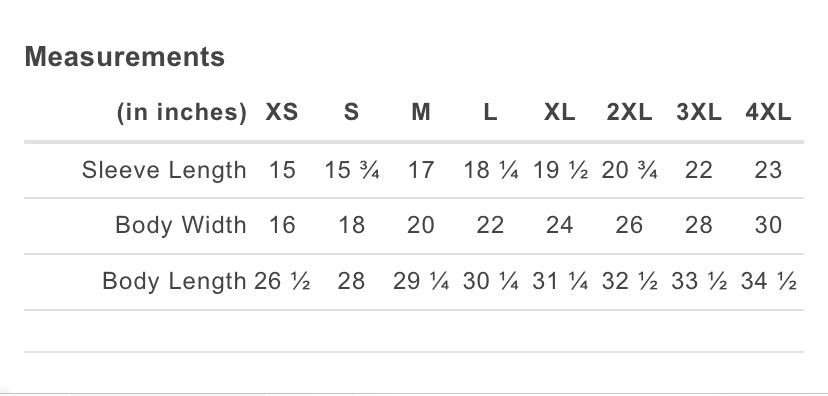Select the L size column header
Screen dimensions: 828x396
click(x=491, y=112)
